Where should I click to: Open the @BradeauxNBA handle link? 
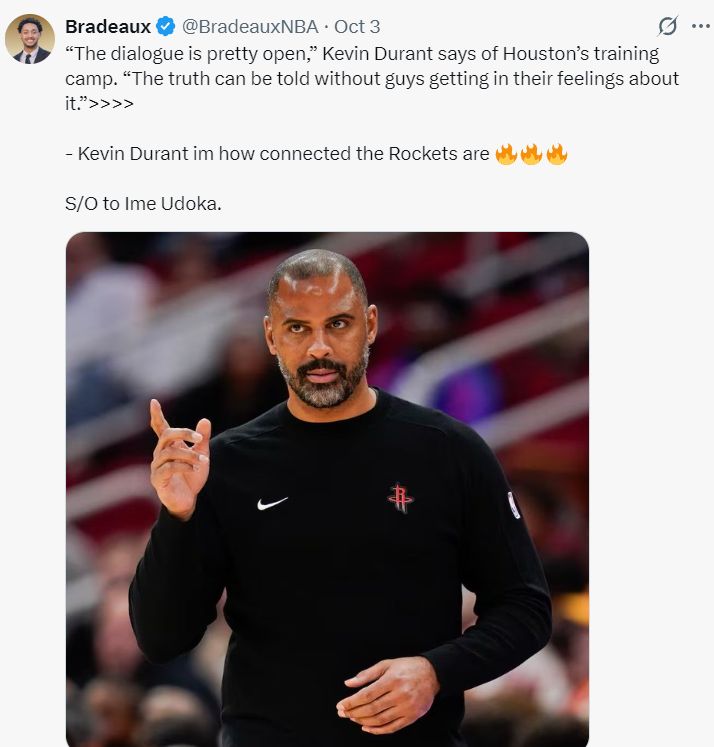250,27
